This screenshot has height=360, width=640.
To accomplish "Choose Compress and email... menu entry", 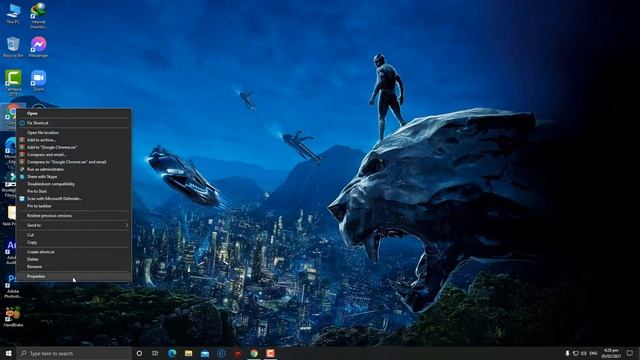I will 73,155.
